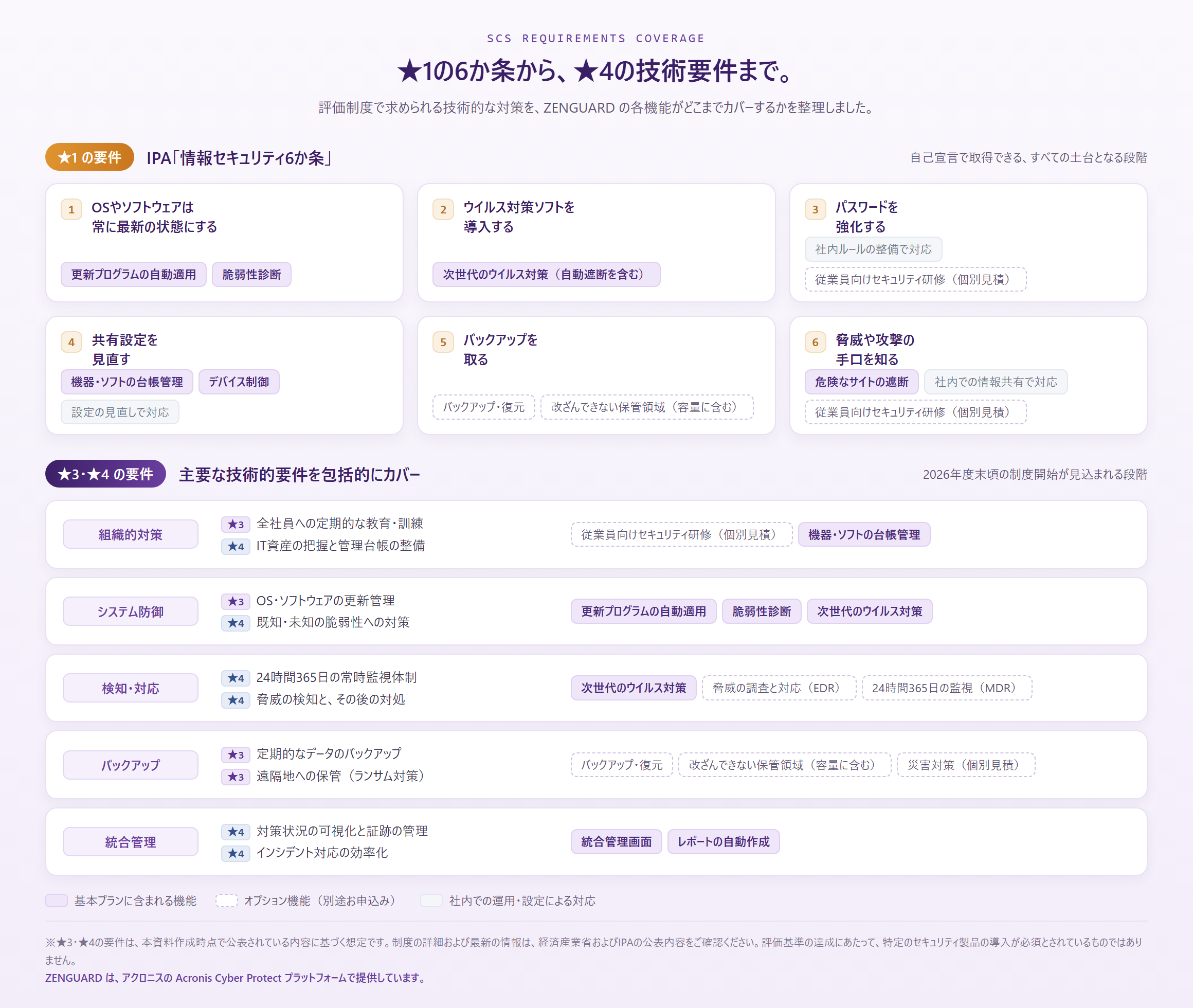Click the 社内での運用・設定による対応 legend swatch
Screen dimensions: 1193x1008
[x=431, y=901]
